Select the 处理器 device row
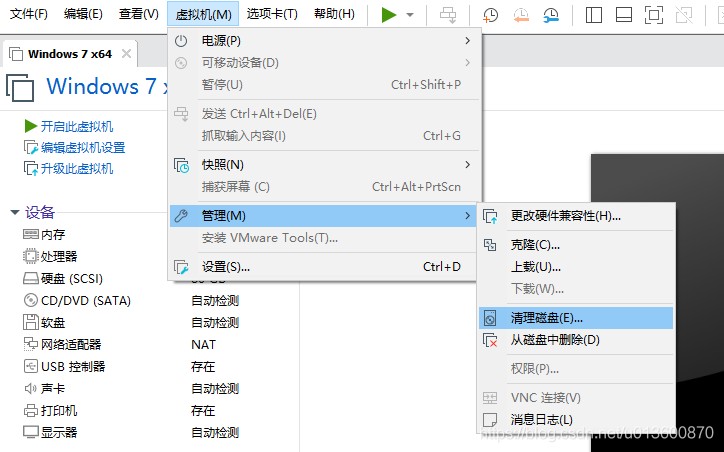724x452 pixels. [x=50, y=256]
